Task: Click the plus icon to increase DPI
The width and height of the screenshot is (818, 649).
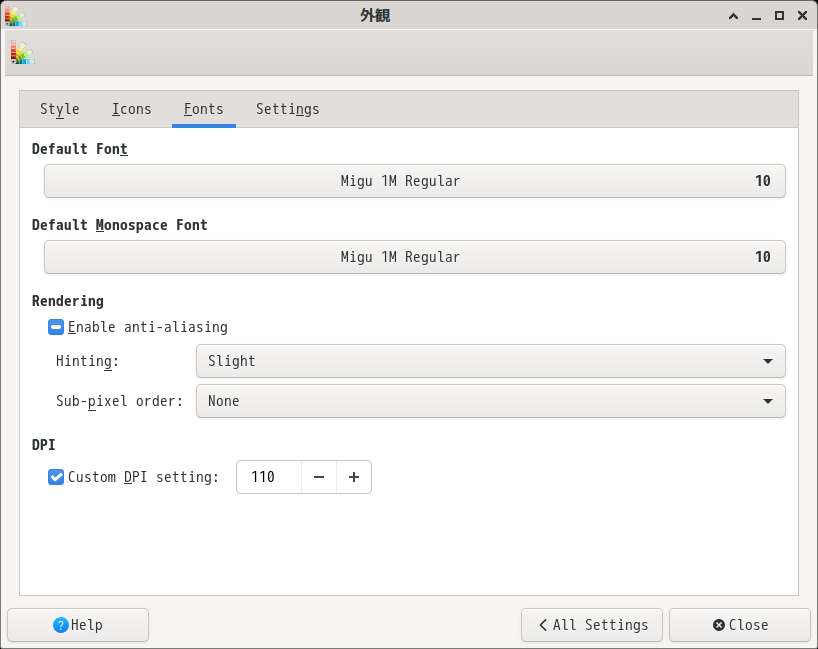Action: [x=354, y=477]
